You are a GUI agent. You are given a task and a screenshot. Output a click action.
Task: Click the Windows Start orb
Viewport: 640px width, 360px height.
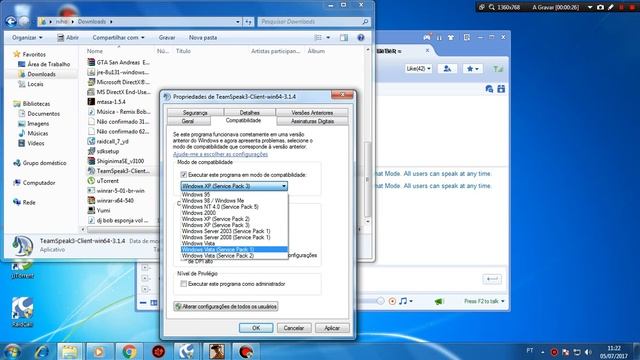(12, 351)
